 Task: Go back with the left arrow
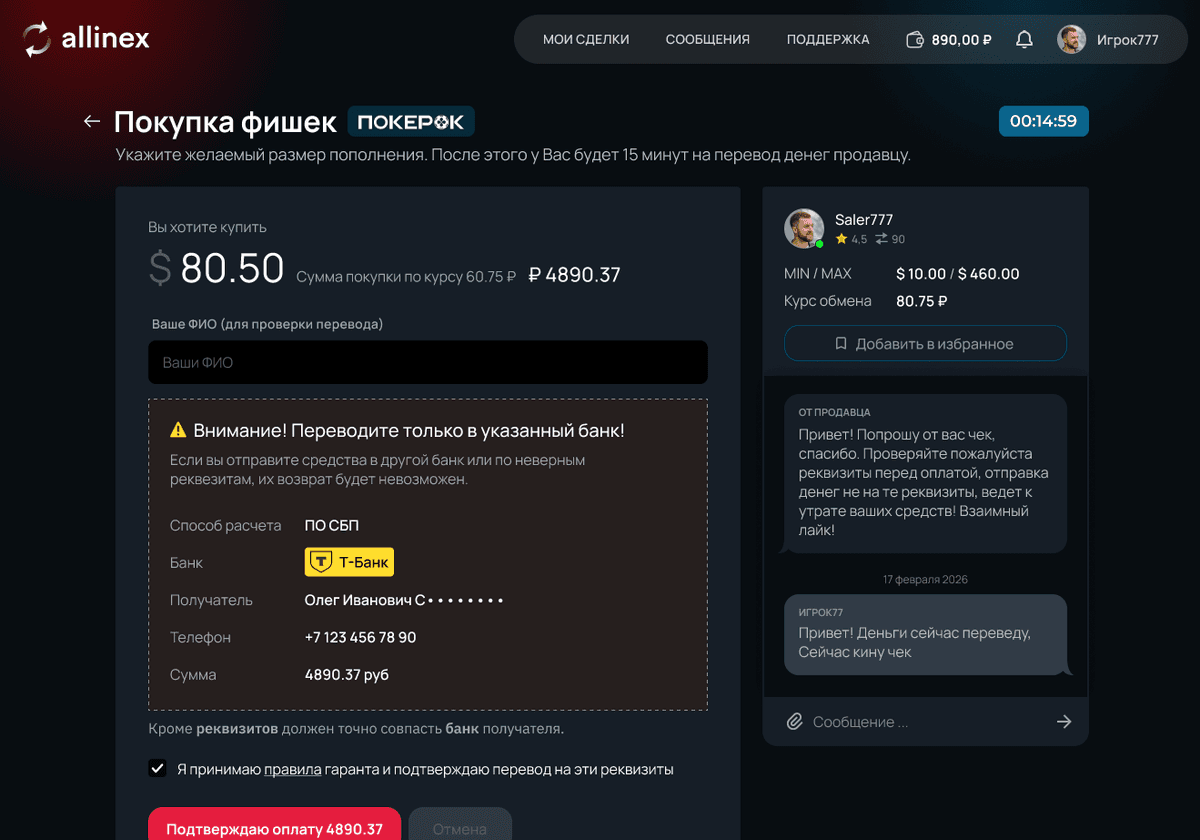point(92,121)
